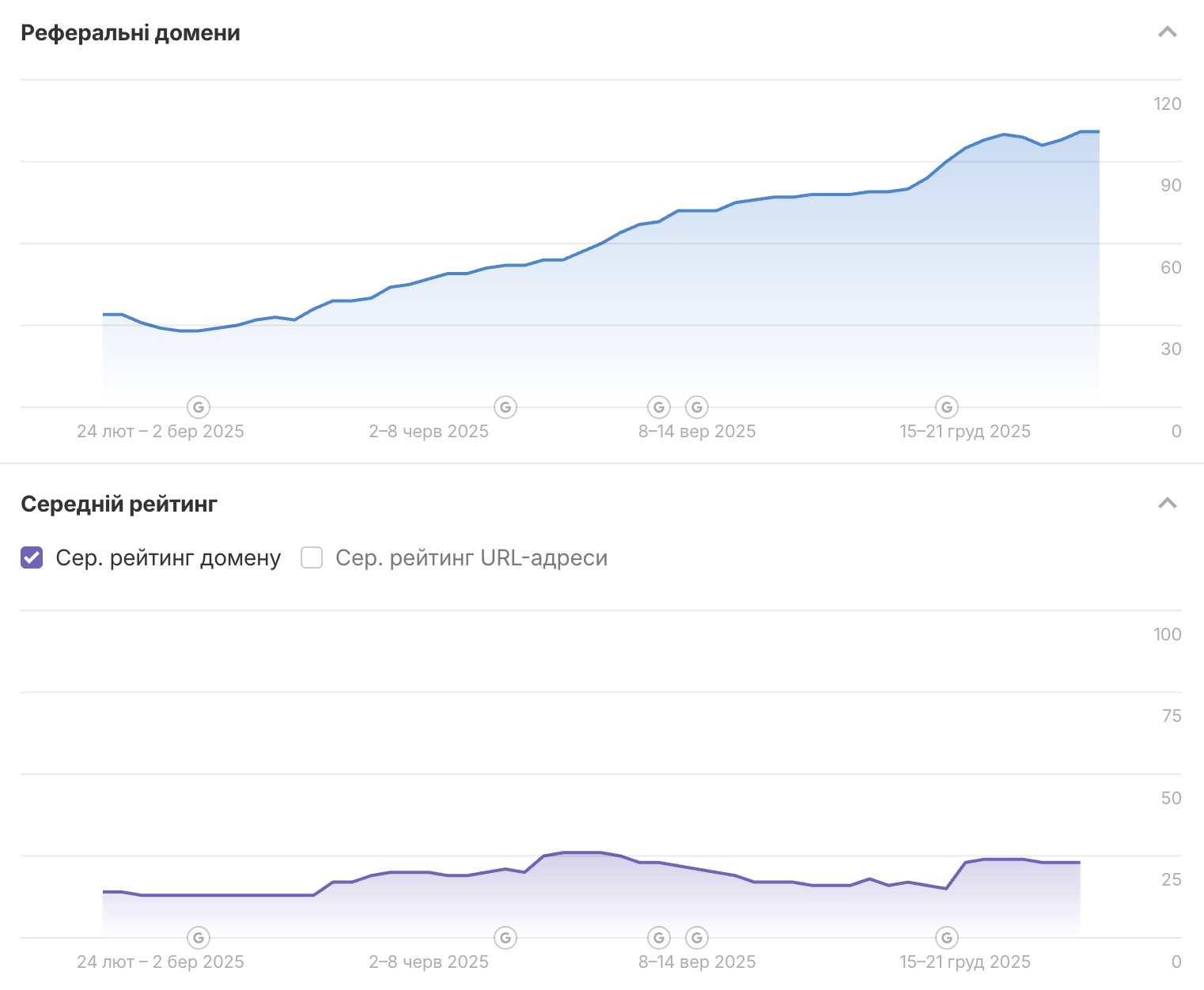This screenshot has width=1204, height=990.
Task: Click left September Google marker in Середній рейтинг chart
Action: click(659, 938)
